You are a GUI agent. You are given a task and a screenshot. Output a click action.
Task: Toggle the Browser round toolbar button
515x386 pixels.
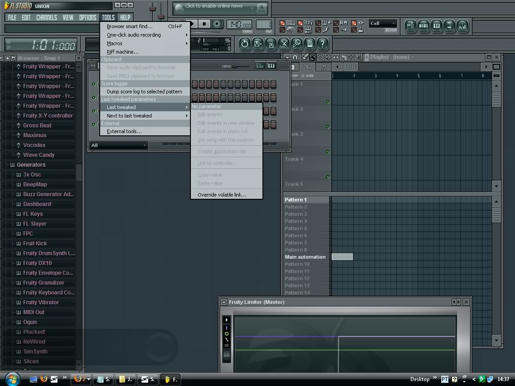(x=449, y=26)
